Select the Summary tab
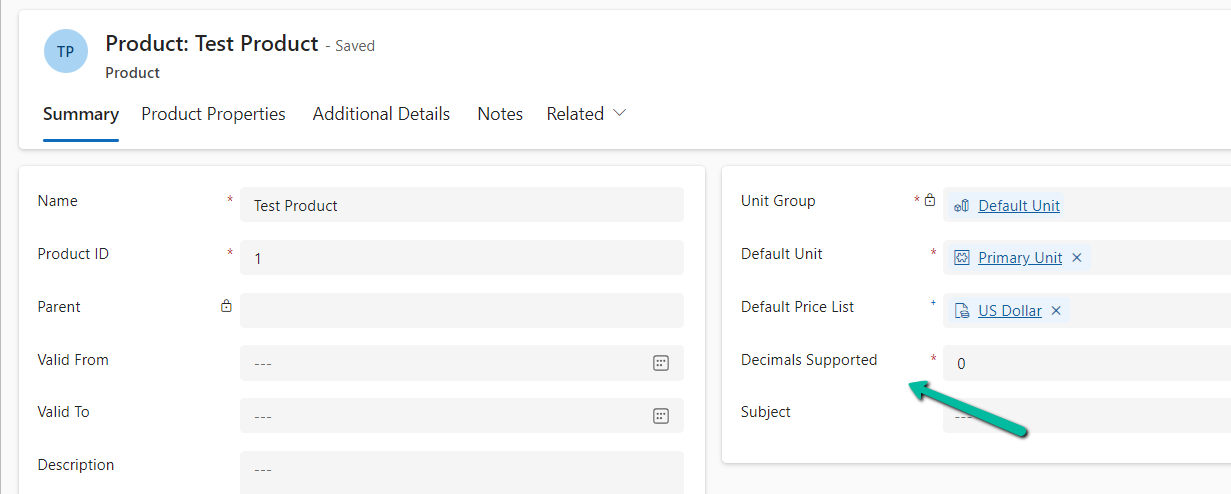The image size is (1231, 494). [x=81, y=114]
